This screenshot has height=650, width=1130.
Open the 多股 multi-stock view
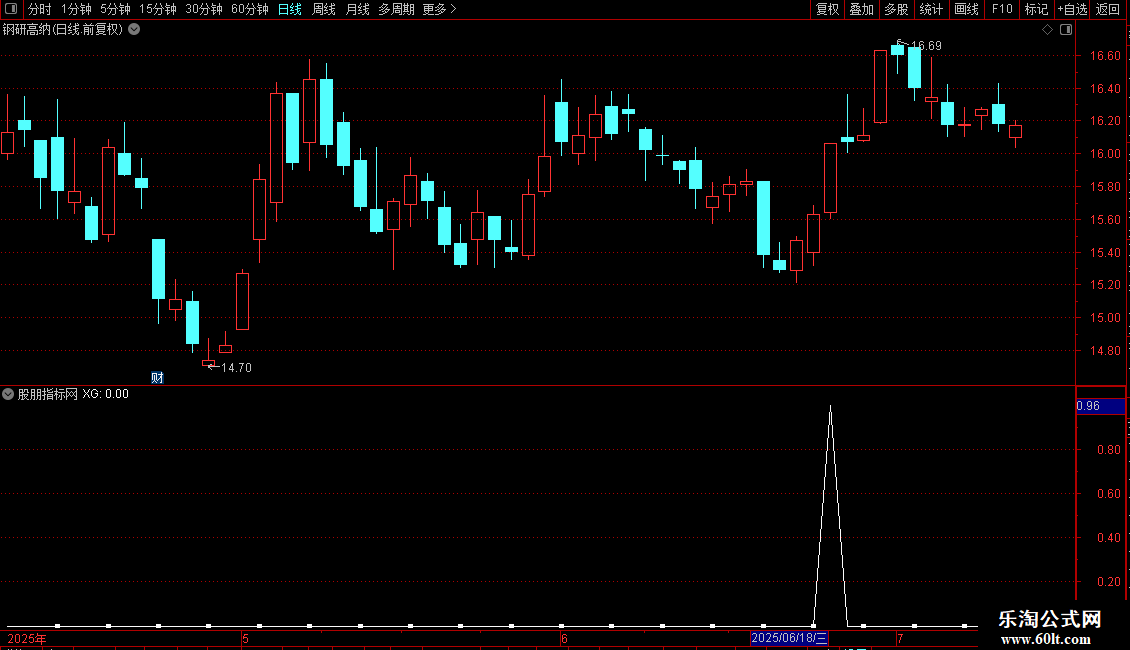pos(896,9)
